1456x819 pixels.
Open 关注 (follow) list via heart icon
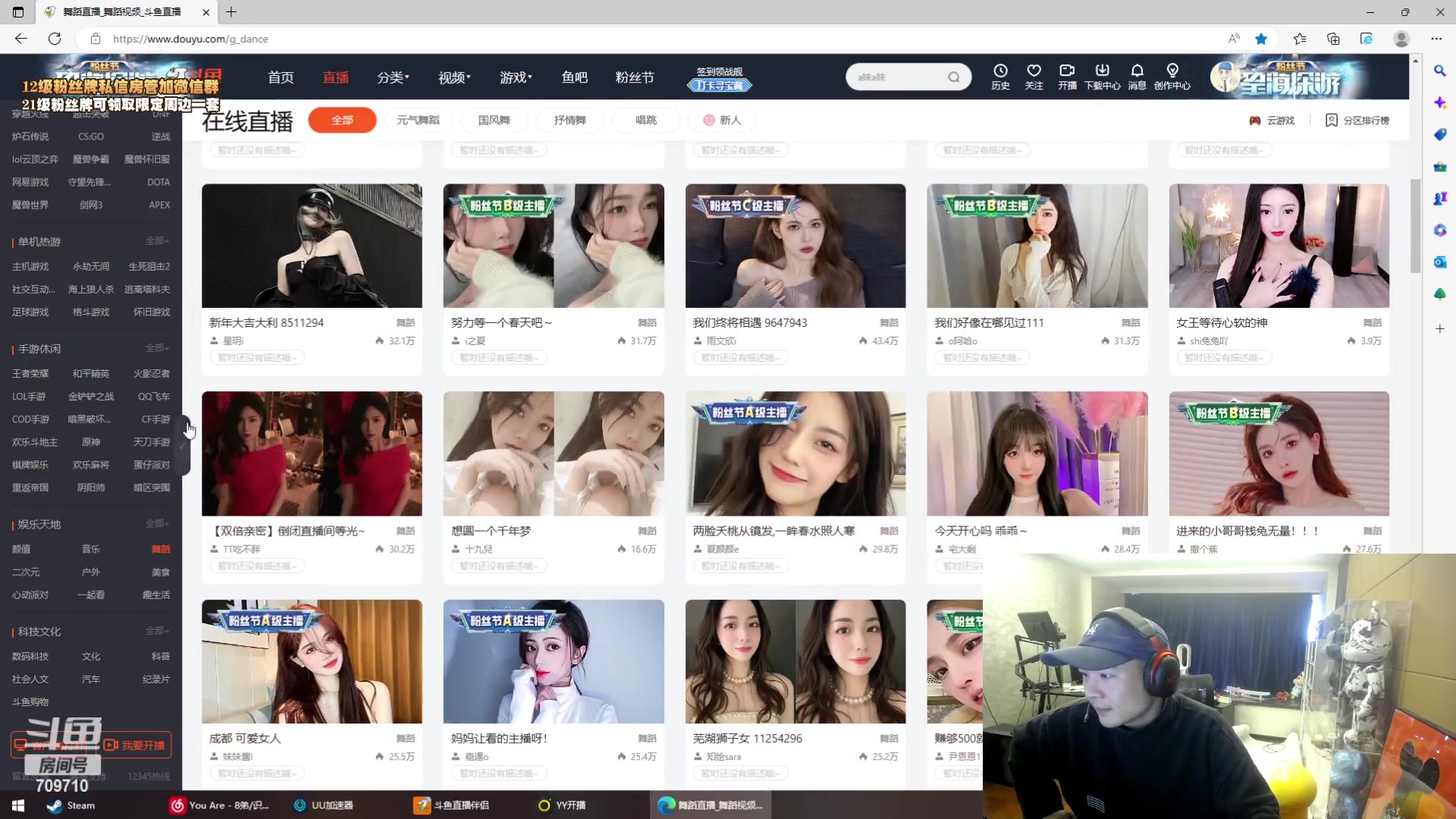pyautogui.click(x=1034, y=77)
